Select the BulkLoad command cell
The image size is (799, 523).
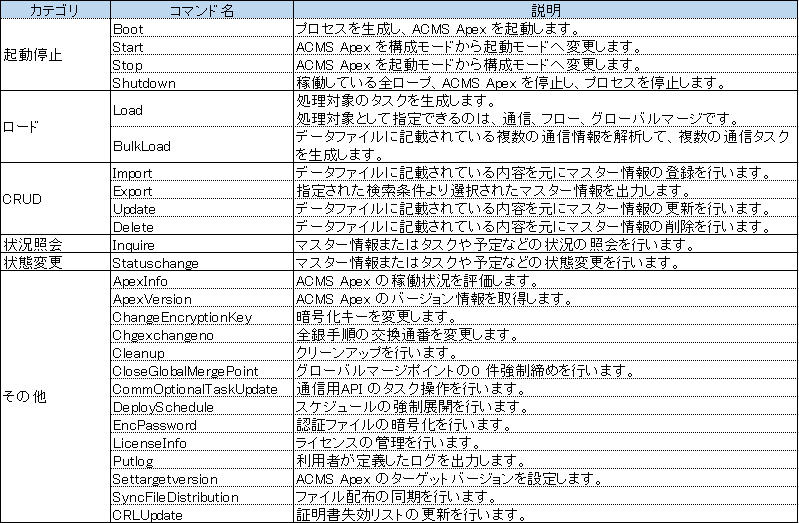pos(201,145)
